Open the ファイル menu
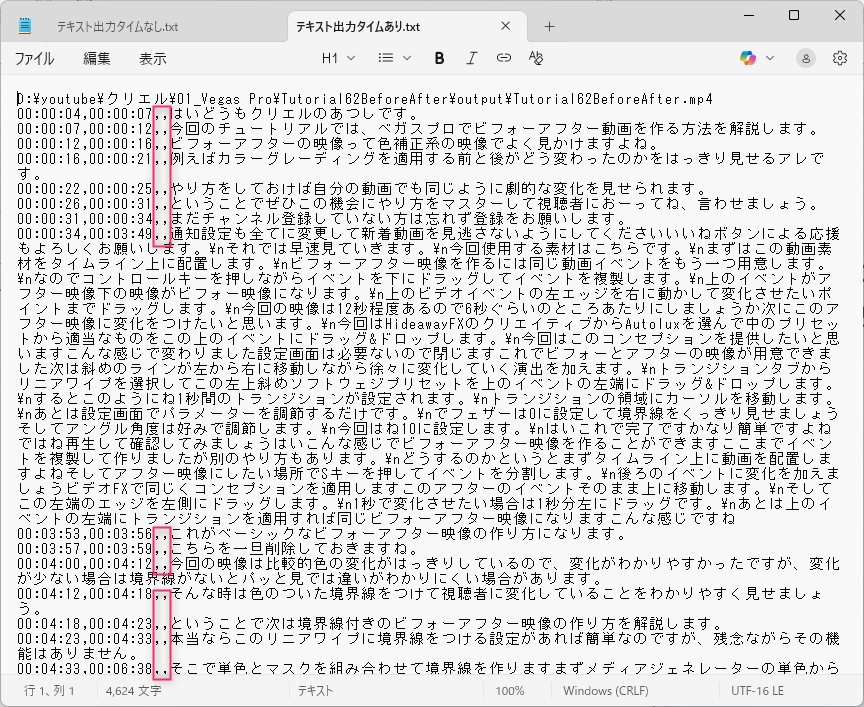This screenshot has width=864, height=707. (x=34, y=59)
